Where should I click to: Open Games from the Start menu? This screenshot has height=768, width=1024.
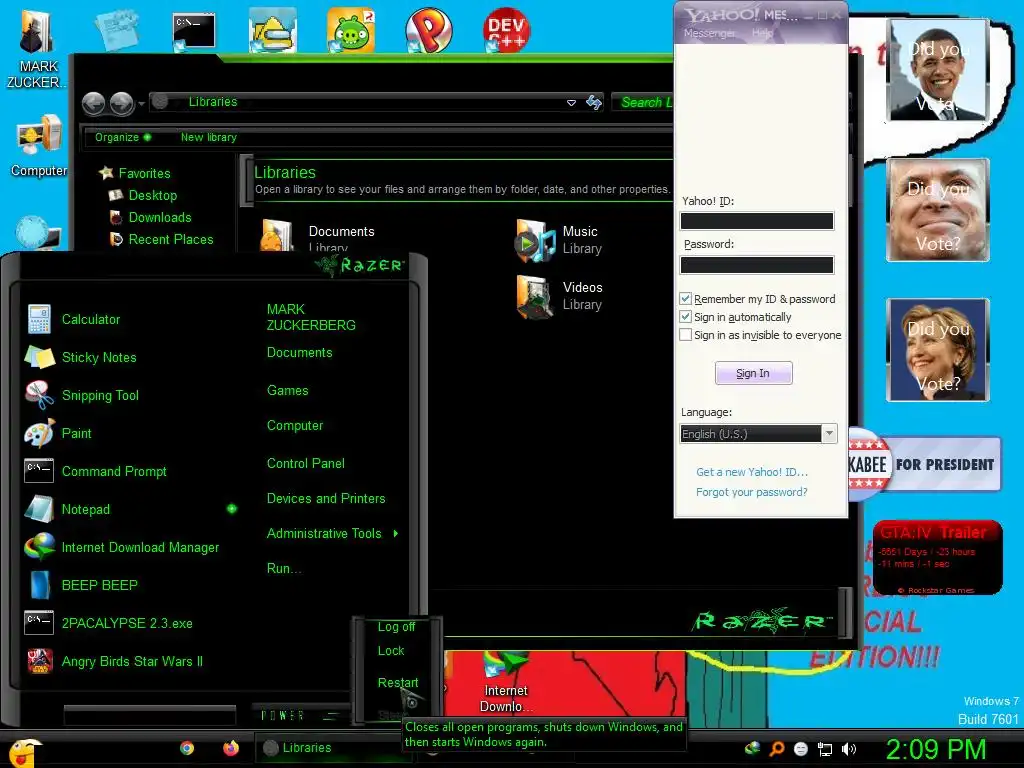287,390
